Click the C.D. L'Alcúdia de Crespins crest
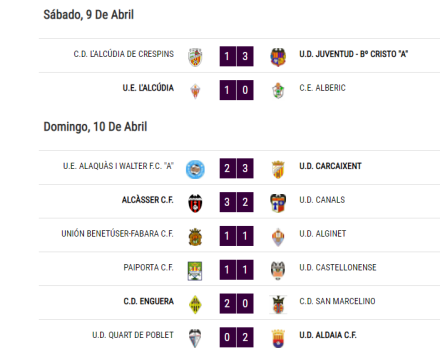Screen dimensions: 440x363 click(195, 57)
